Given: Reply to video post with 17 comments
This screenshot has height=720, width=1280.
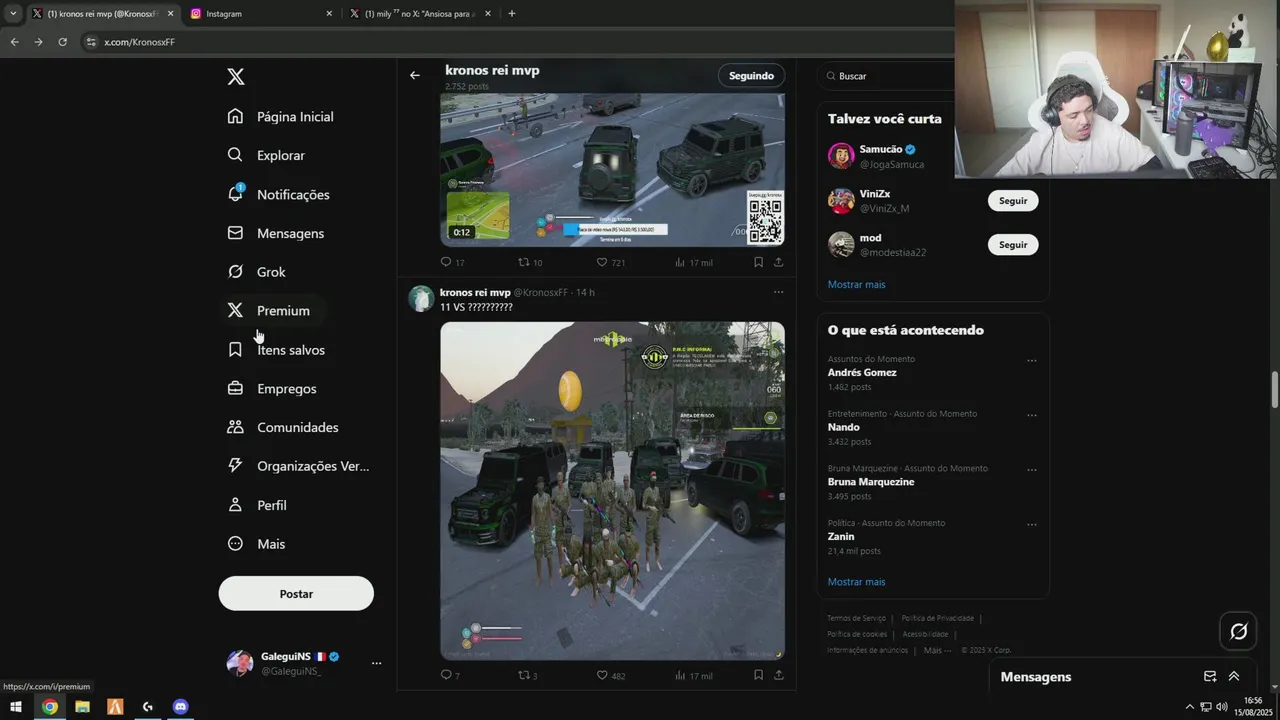Looking at the screenshot, I should tap(446, 262).
